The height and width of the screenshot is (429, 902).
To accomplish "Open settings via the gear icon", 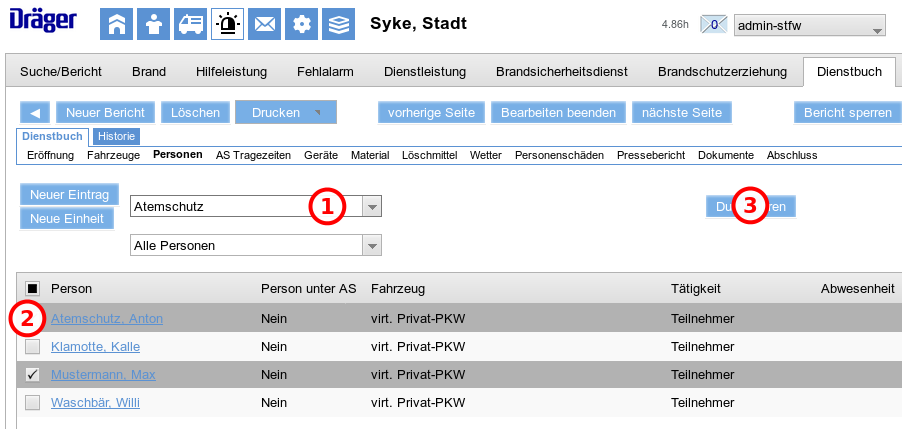I will [301, 24].
